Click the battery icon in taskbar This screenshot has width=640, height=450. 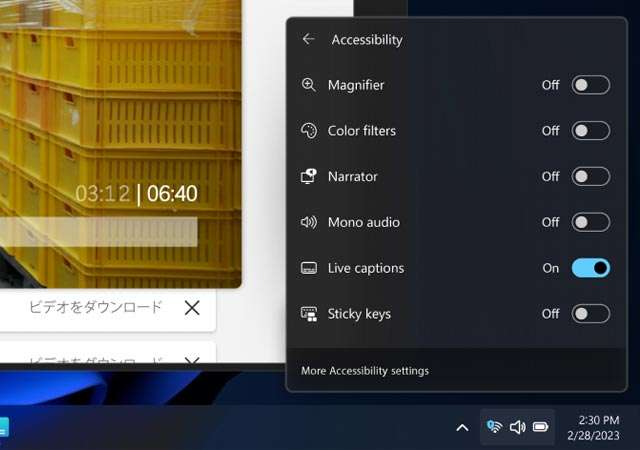coord(541,427)
